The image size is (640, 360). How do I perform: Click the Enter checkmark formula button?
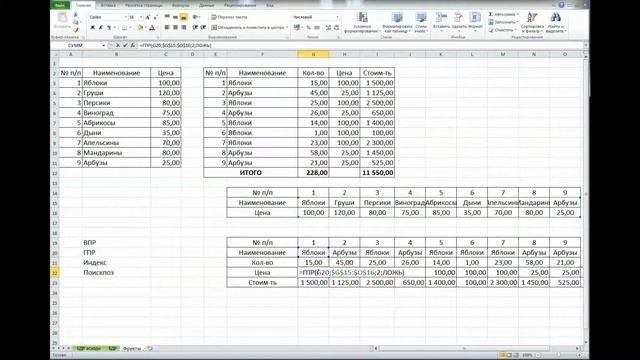coord(125,45)
